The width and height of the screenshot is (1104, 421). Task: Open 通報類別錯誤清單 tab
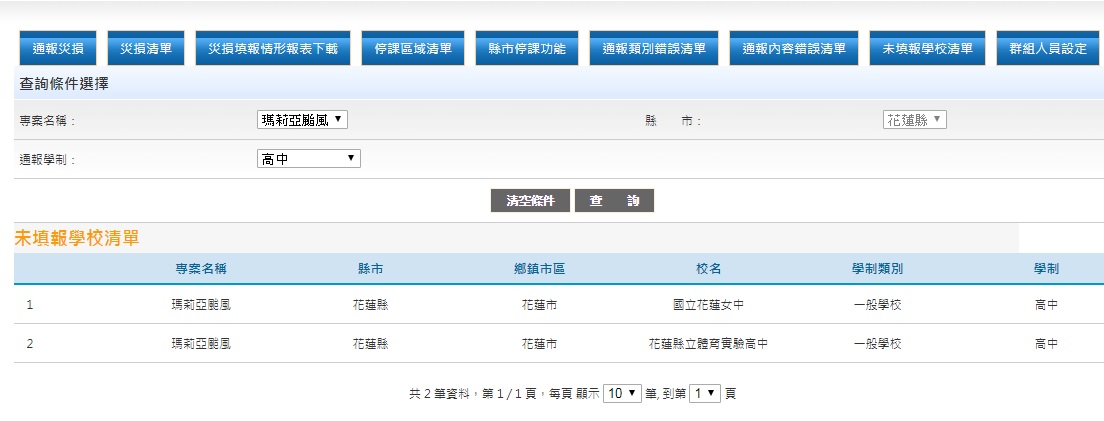[654, 48]
